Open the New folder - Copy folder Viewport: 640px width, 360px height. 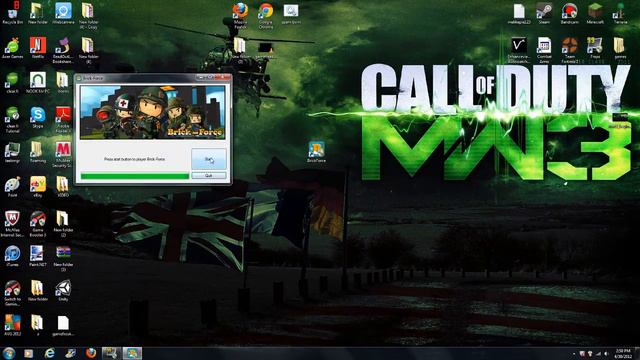coord(88,16)
